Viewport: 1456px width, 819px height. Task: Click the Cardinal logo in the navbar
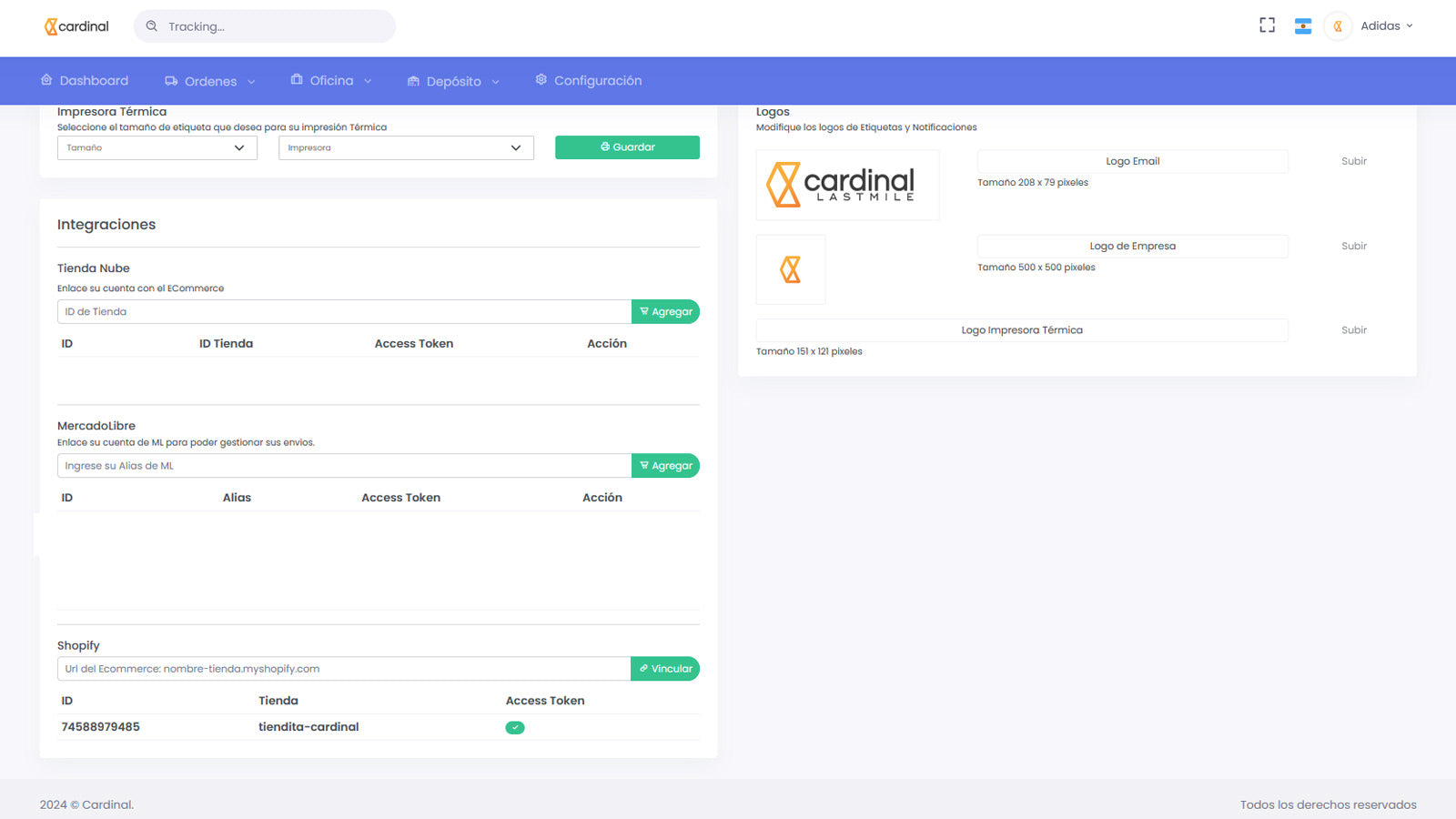76,25
